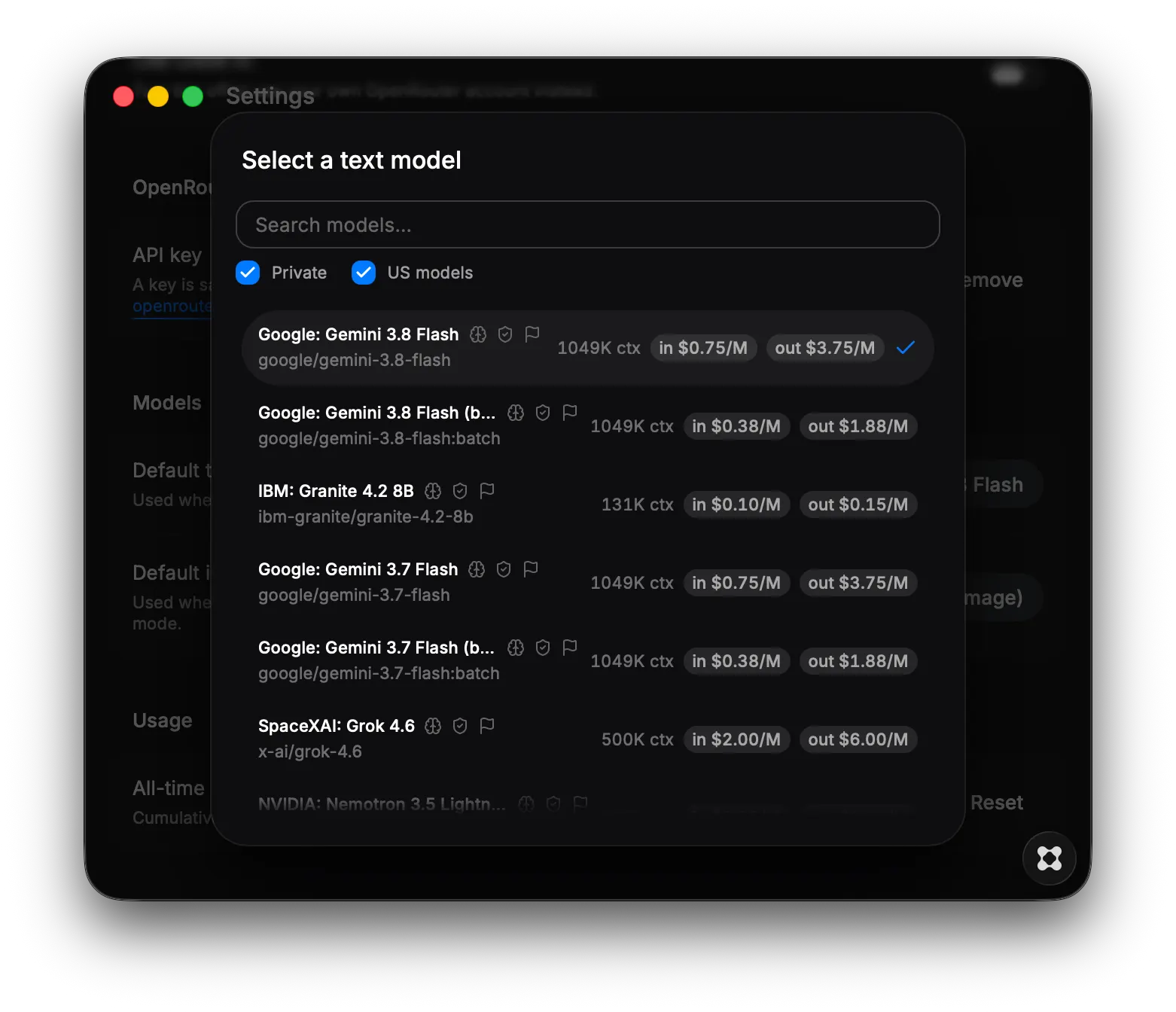
Task: Click the in $0.10/M price badge
Action: click(736, 504)
